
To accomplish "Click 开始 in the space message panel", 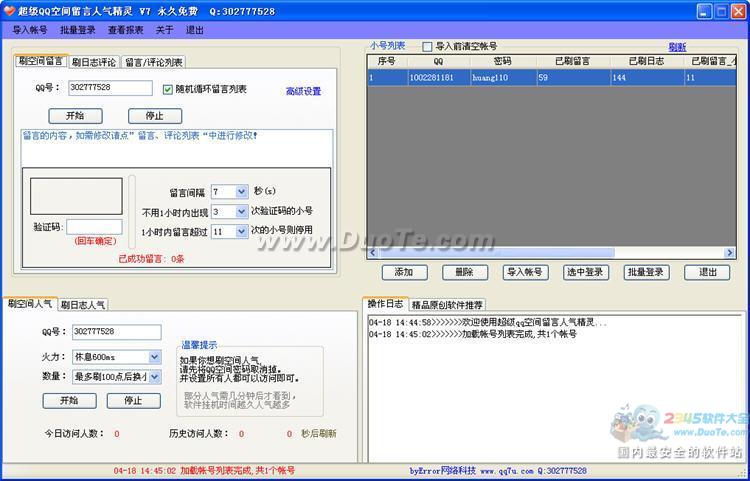I will tap(75, 116).
